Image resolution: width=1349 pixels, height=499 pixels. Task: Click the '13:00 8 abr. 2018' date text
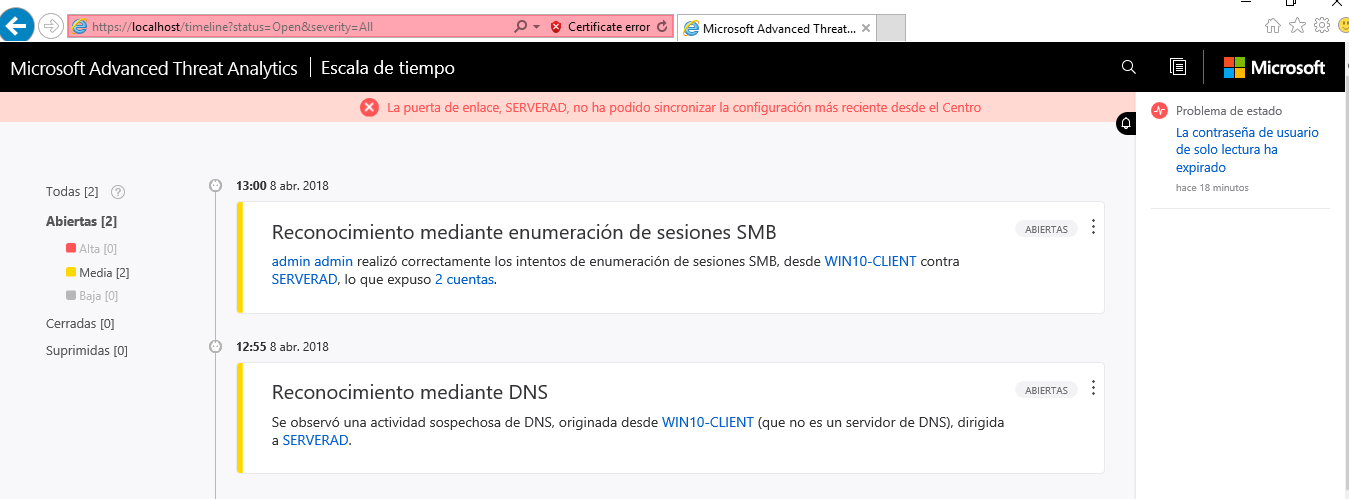point(282,185)
